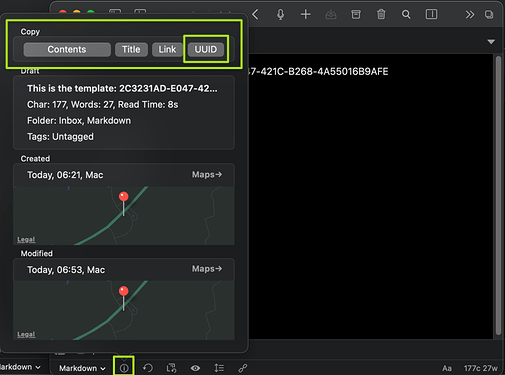The image size is (505, 375).
Task: Toggle the side panel layout icon
Action: 431,14
